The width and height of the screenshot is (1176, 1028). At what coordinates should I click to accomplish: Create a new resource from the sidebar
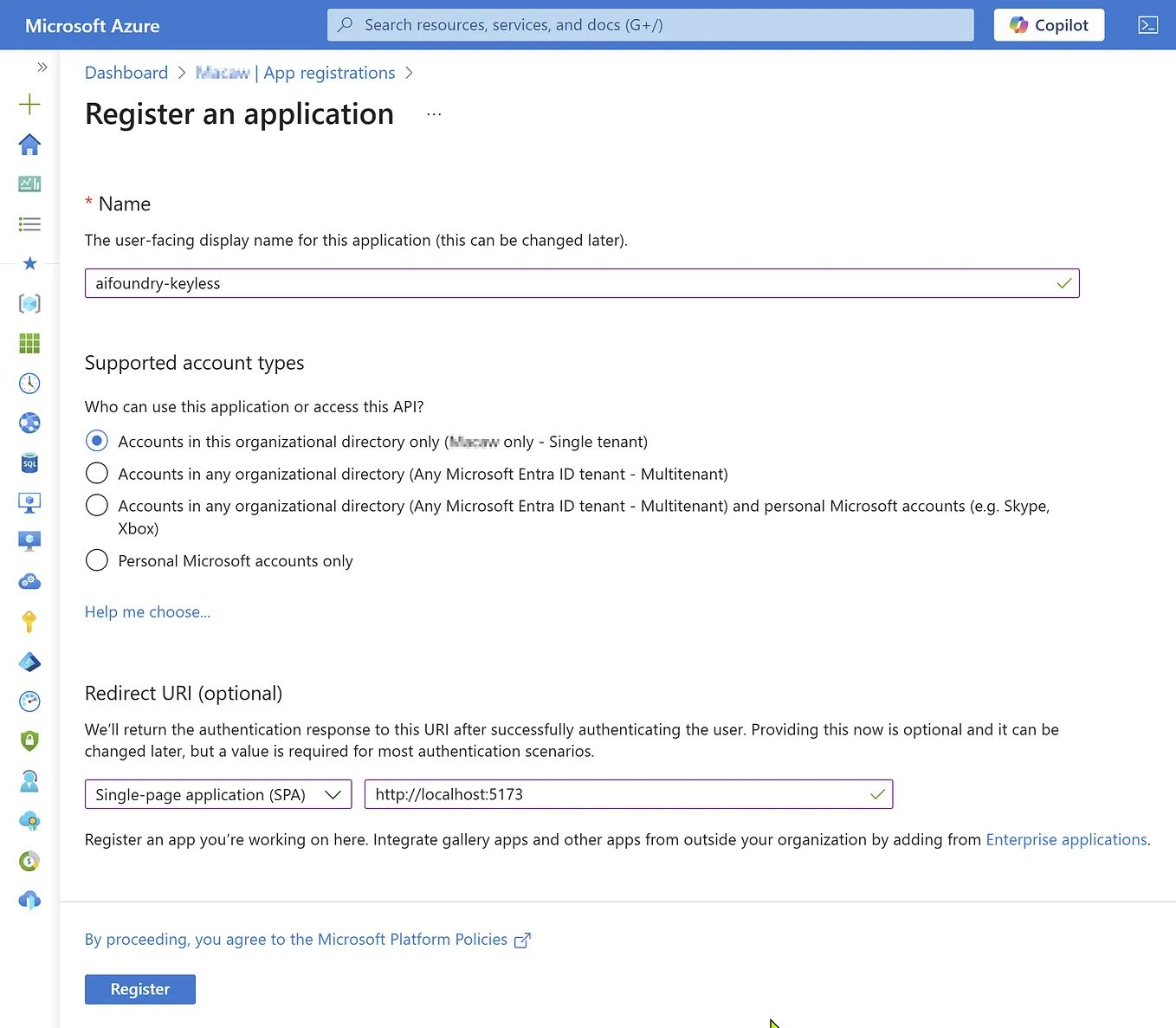[x=29, y=104]
